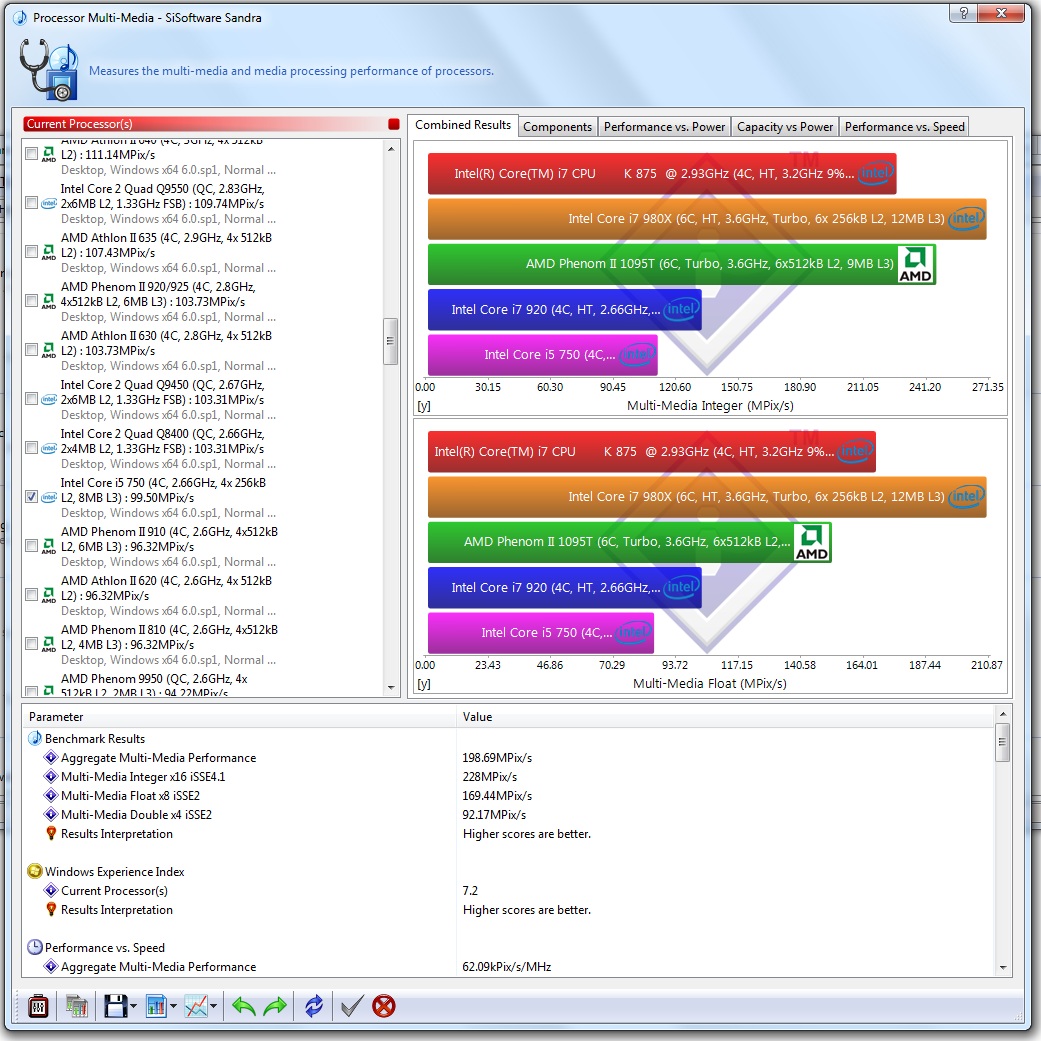
Task: Click the Value column header
Action: [726, 716]
